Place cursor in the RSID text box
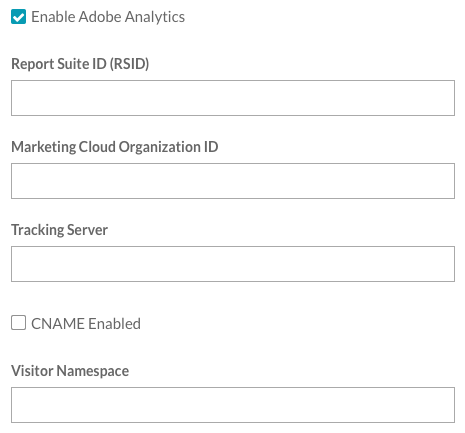 tap(233, 98)
